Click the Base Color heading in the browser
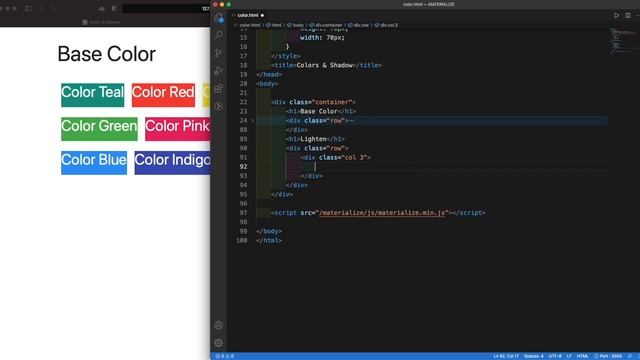The image size is (640, 360). coord(107,54)
